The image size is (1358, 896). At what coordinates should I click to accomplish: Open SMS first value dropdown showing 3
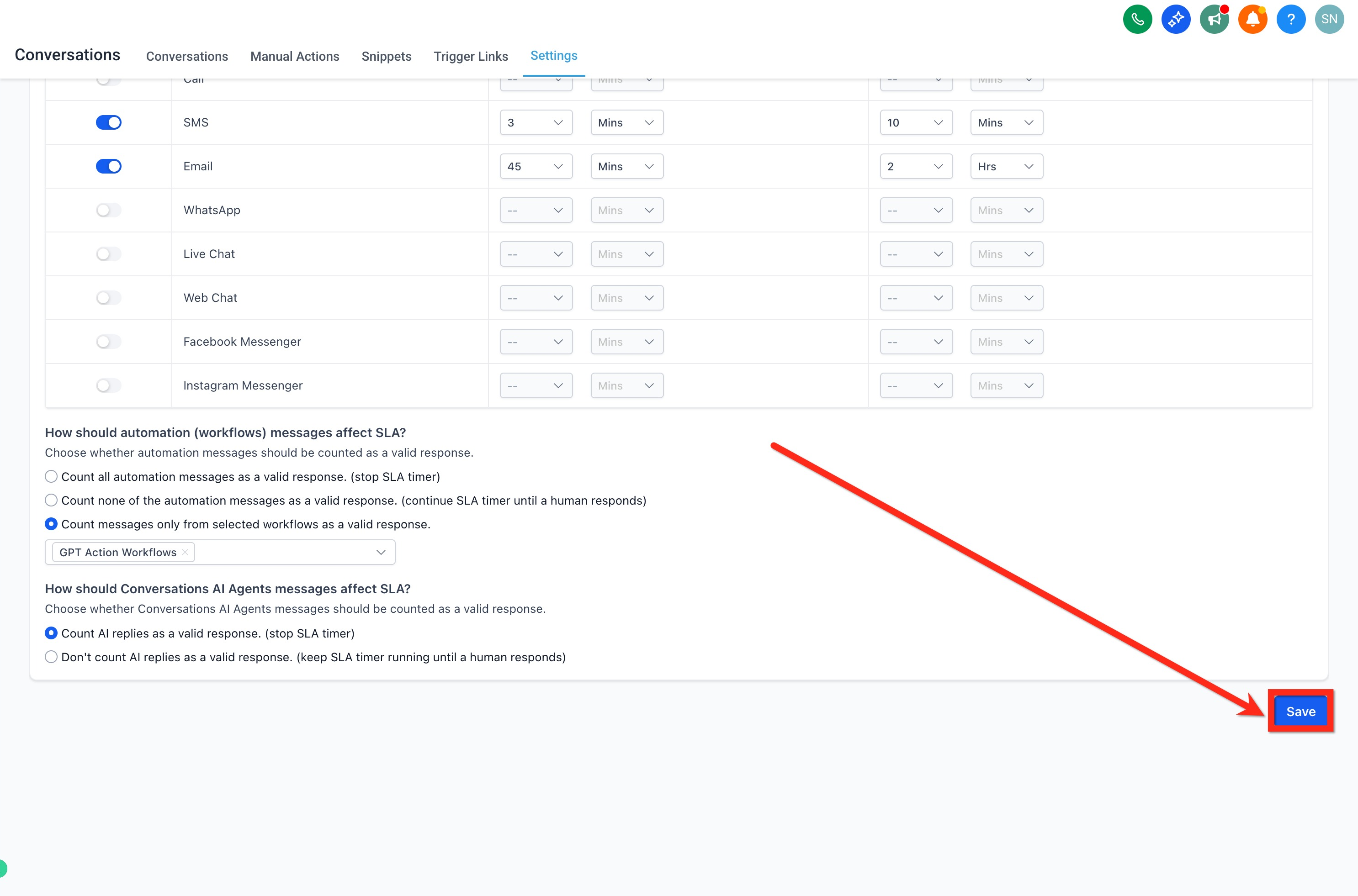point(536,122)
